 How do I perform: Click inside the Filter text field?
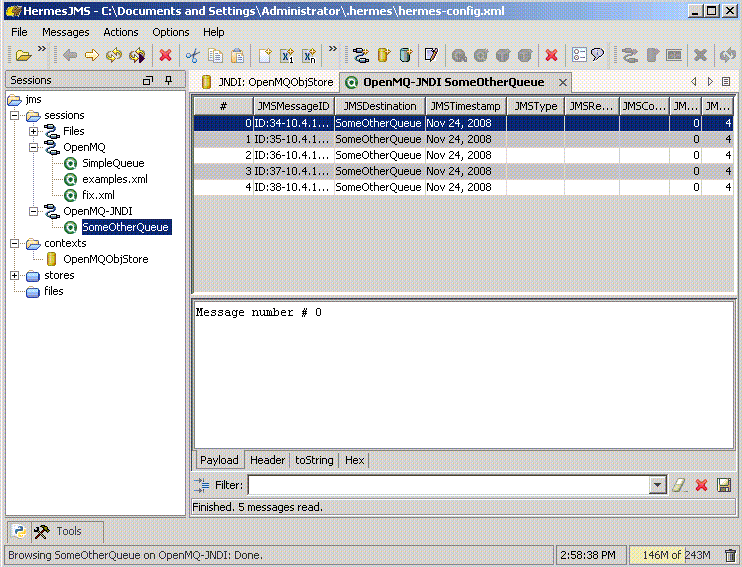click(x=448, y=485)
